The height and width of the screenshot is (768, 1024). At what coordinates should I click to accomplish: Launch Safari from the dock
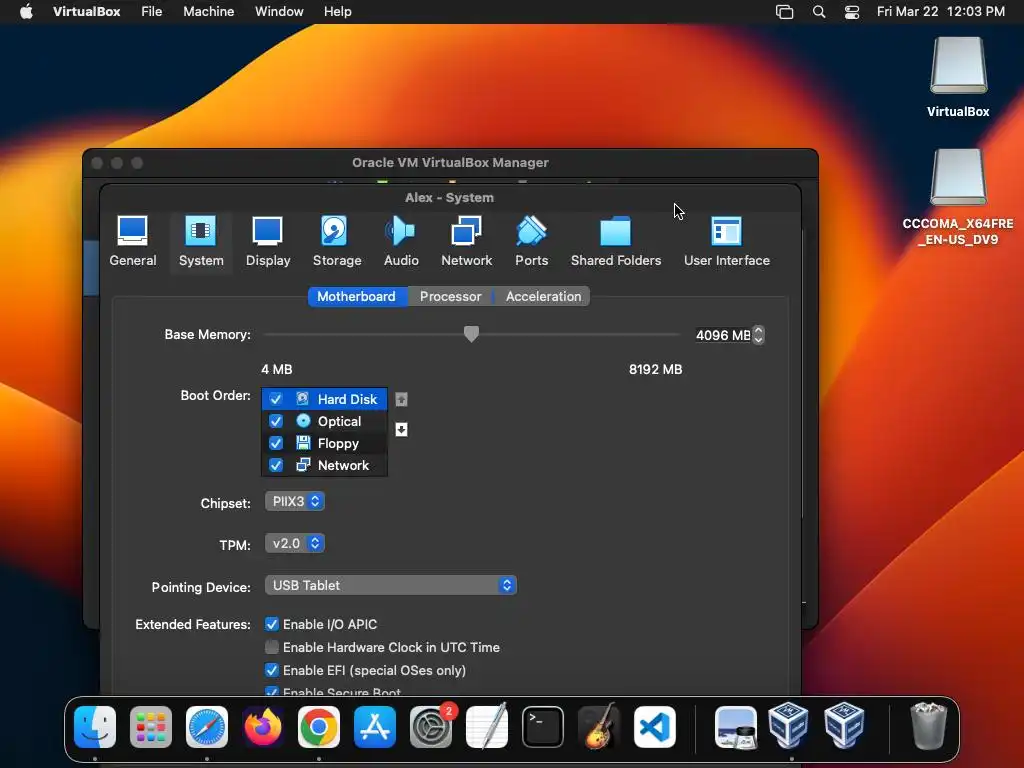(207, 727)
